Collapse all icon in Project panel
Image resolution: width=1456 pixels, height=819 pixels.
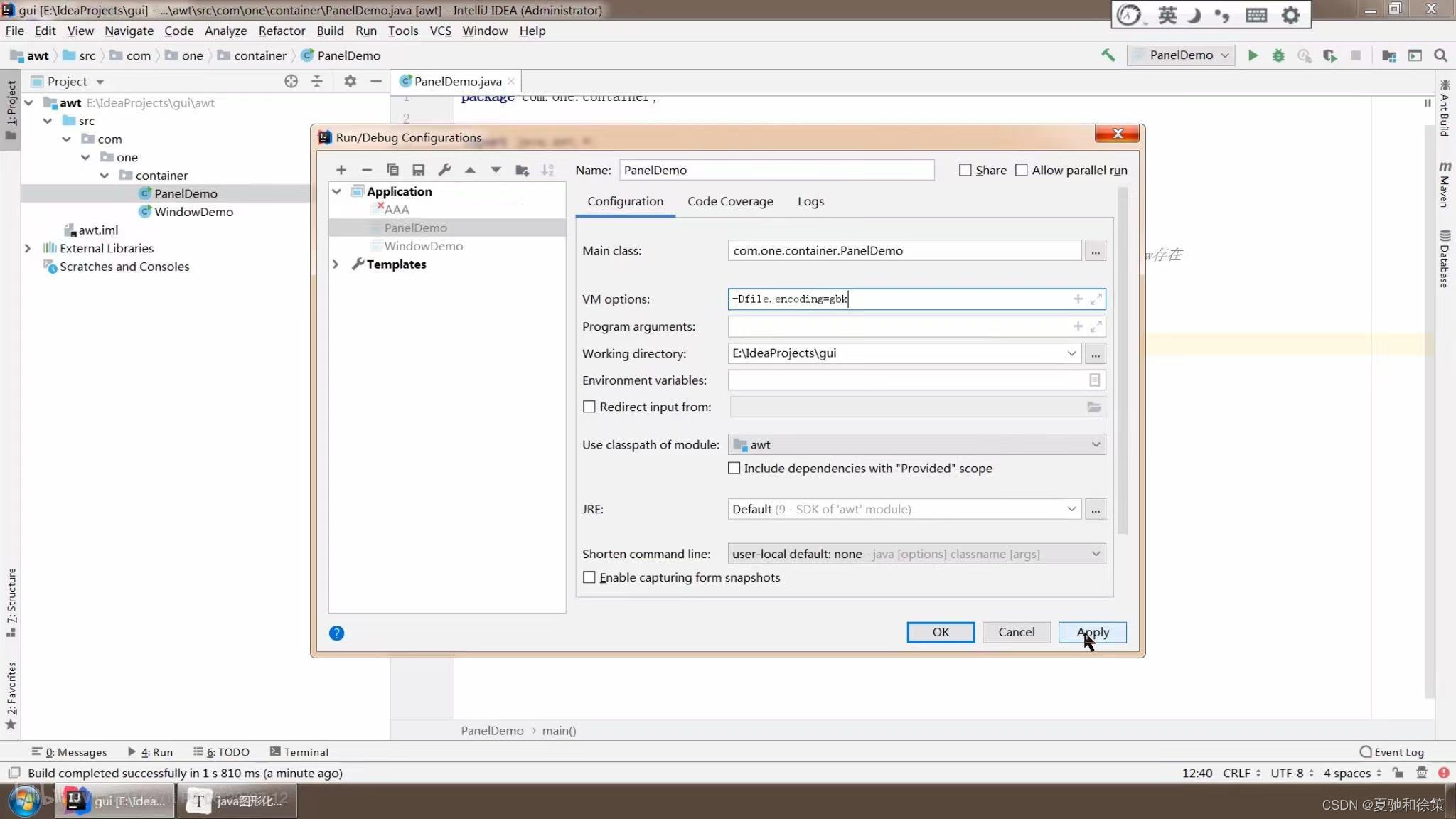(317, 81)
